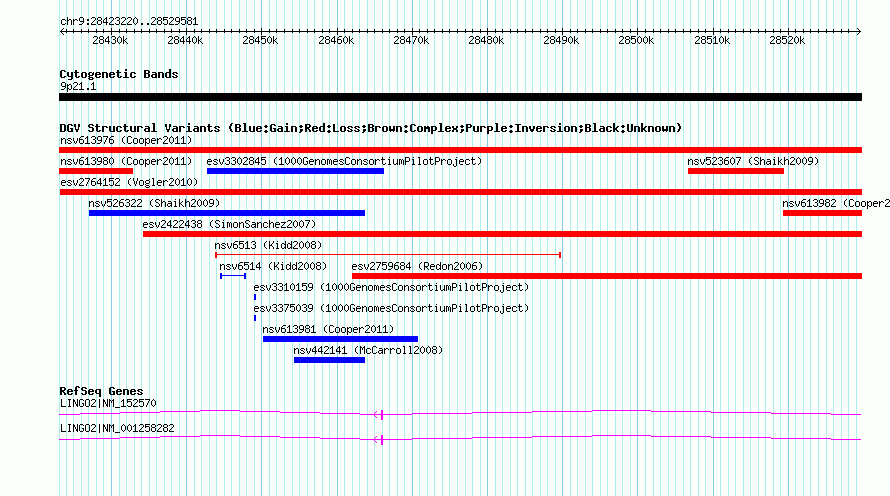
Task: Click the nsv613976 (Cooper2011) red loss bar
Action: 460,150
